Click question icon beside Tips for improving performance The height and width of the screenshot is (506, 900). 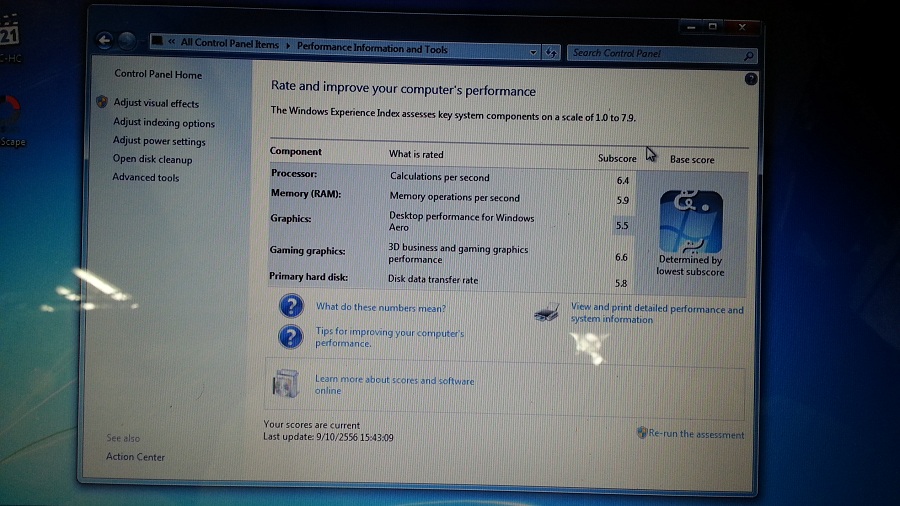coord(290,337)
